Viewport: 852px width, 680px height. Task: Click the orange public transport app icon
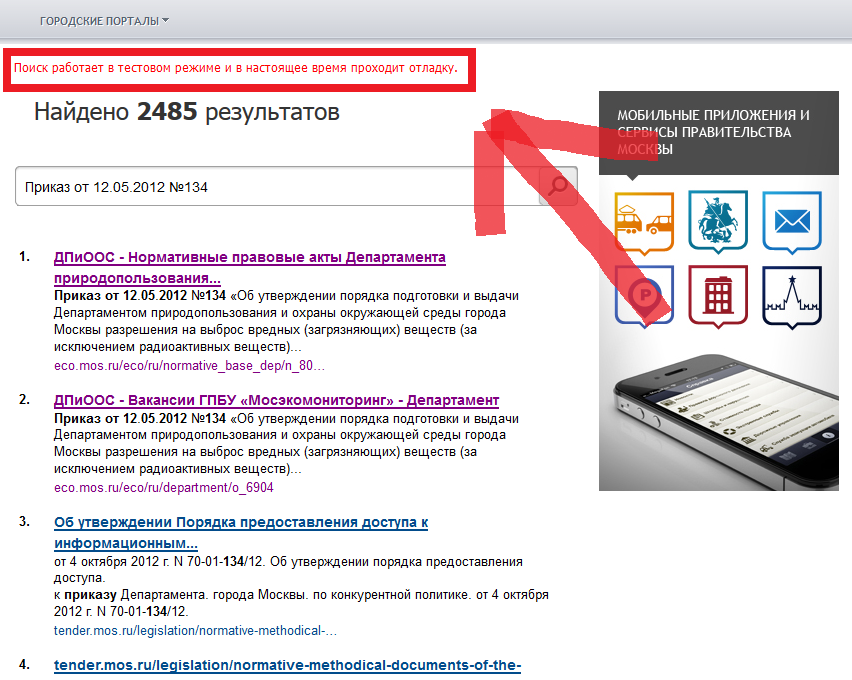644,221
